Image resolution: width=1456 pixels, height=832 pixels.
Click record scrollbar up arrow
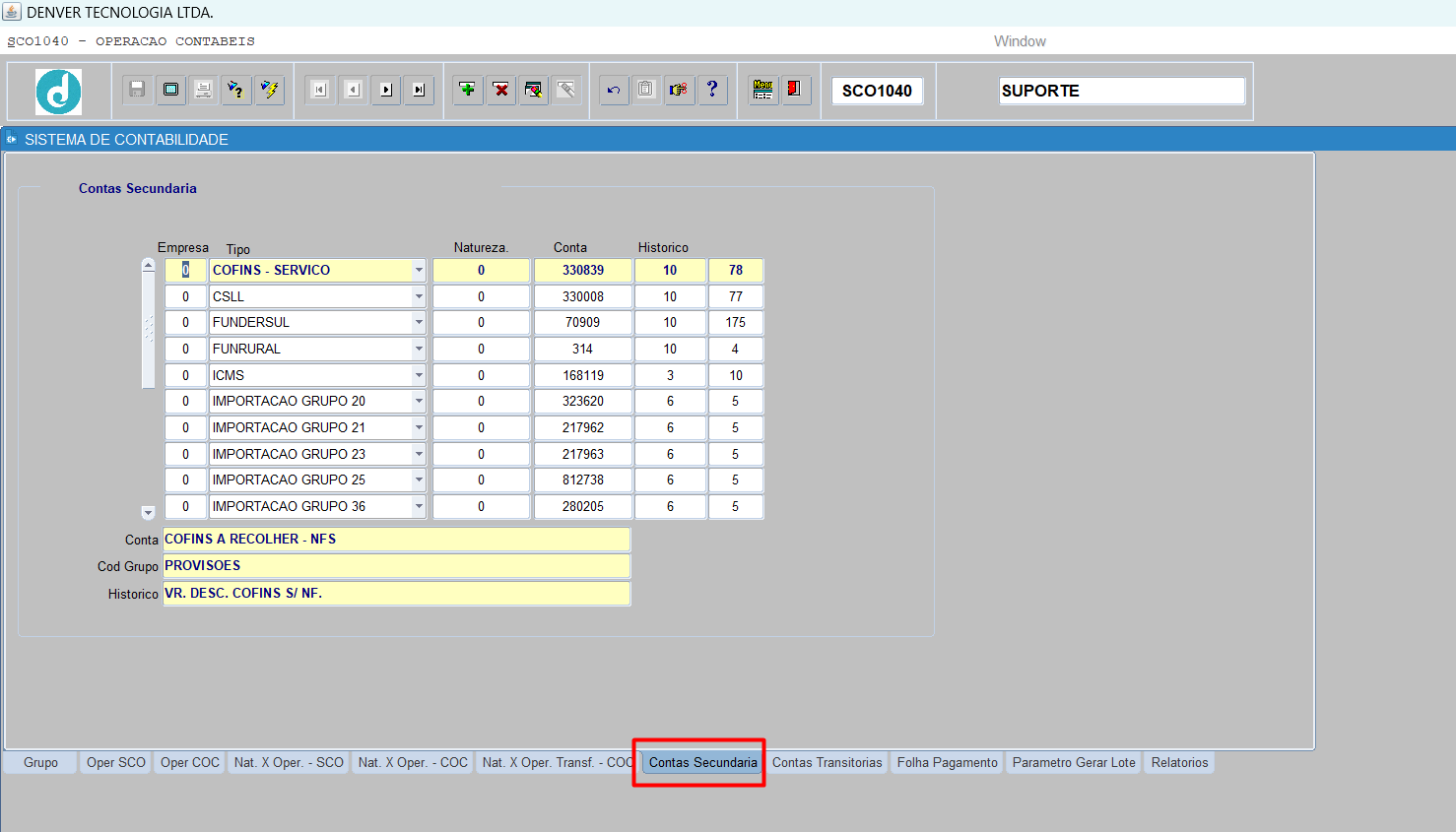148,265
